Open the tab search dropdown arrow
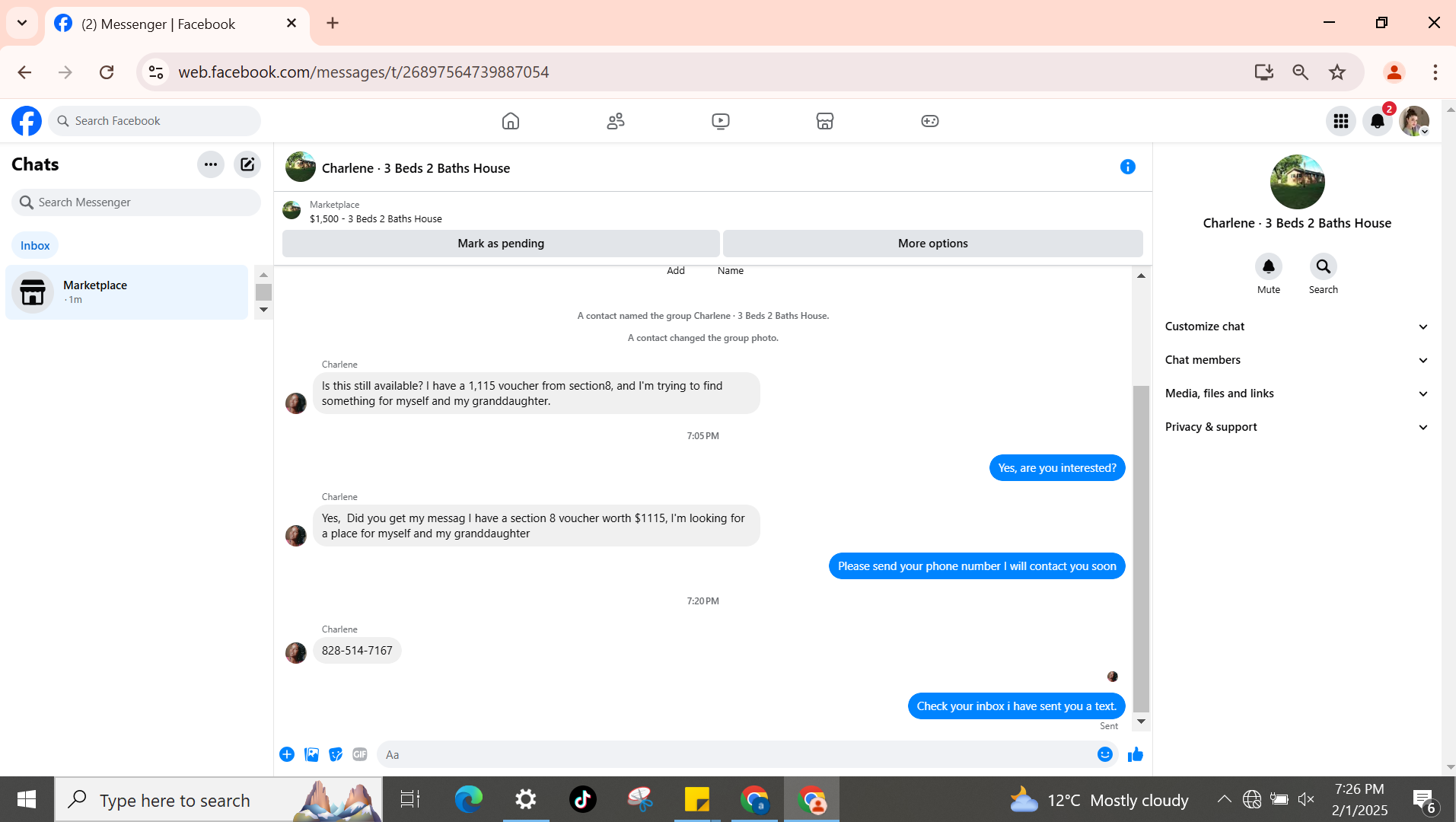1456x822 pixels. pyautogui.click(x=22, y=23)
